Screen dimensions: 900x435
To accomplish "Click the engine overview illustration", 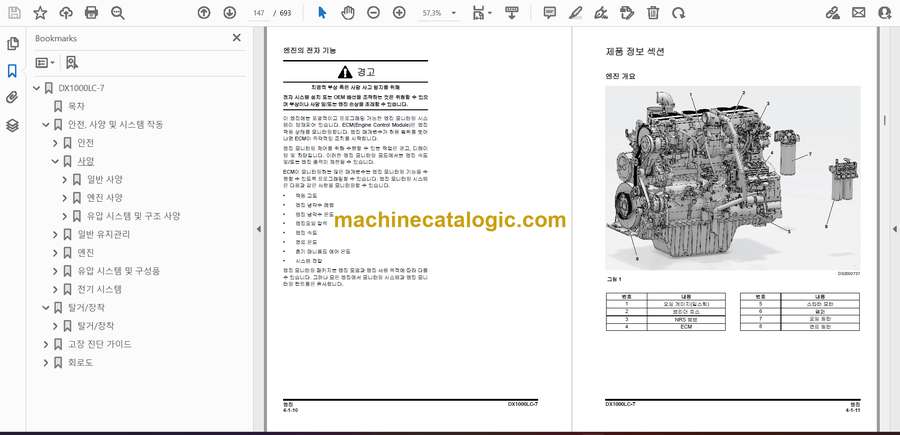I will pyautogui.click(x=732, y=178).
